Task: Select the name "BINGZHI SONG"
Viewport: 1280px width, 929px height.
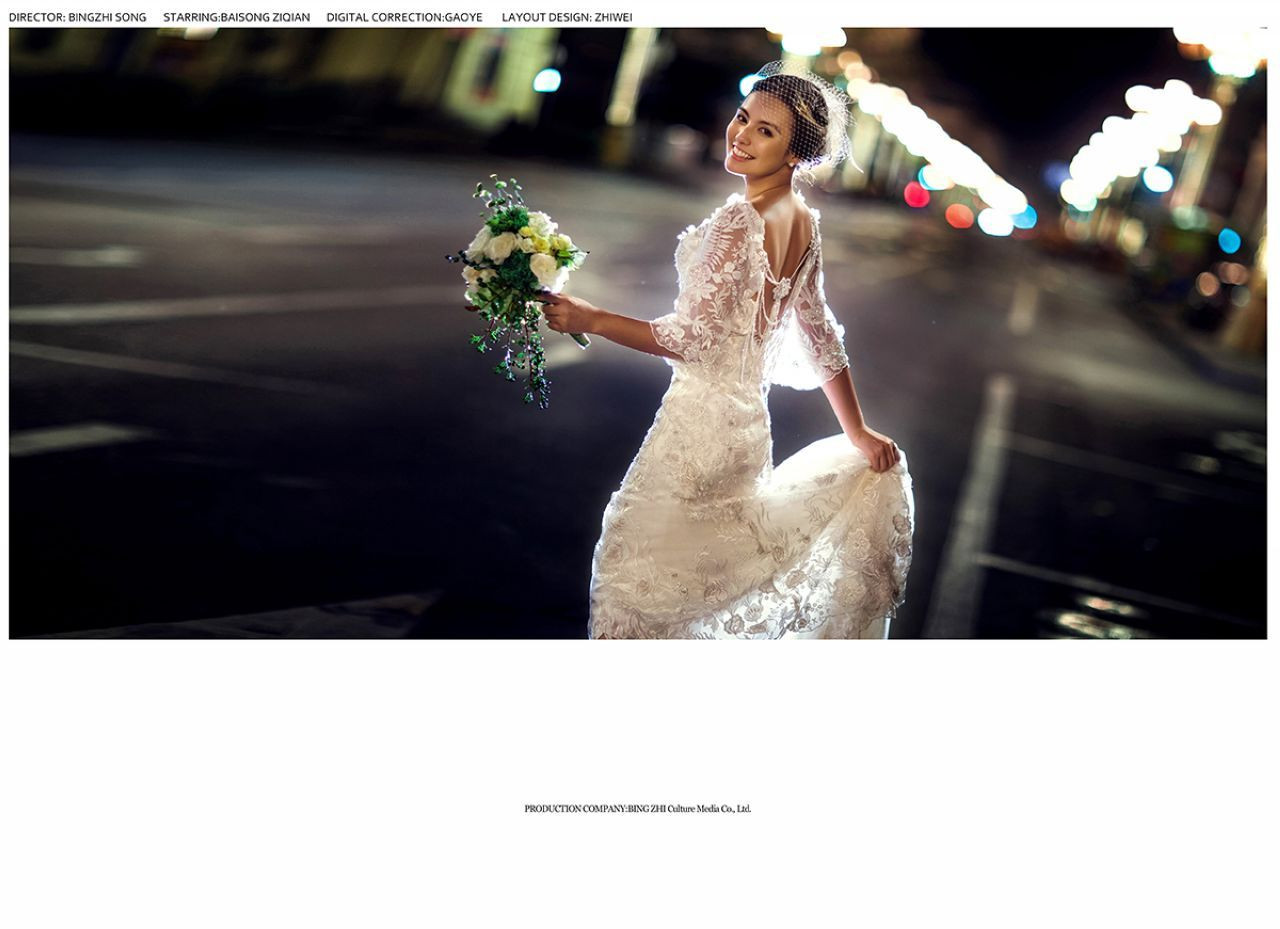Action: click(107, 17)
